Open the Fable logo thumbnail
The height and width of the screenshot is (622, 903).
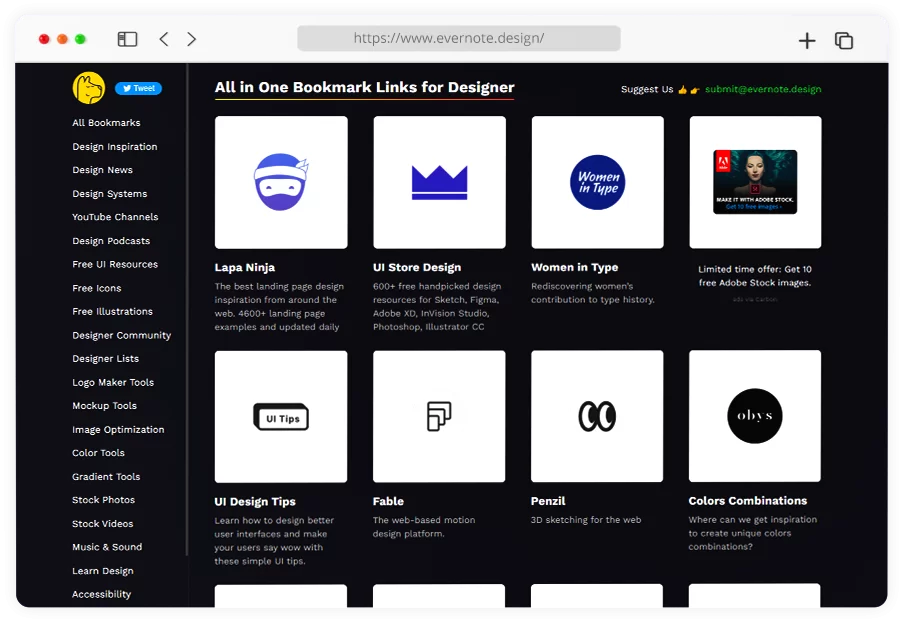[439, 416]
